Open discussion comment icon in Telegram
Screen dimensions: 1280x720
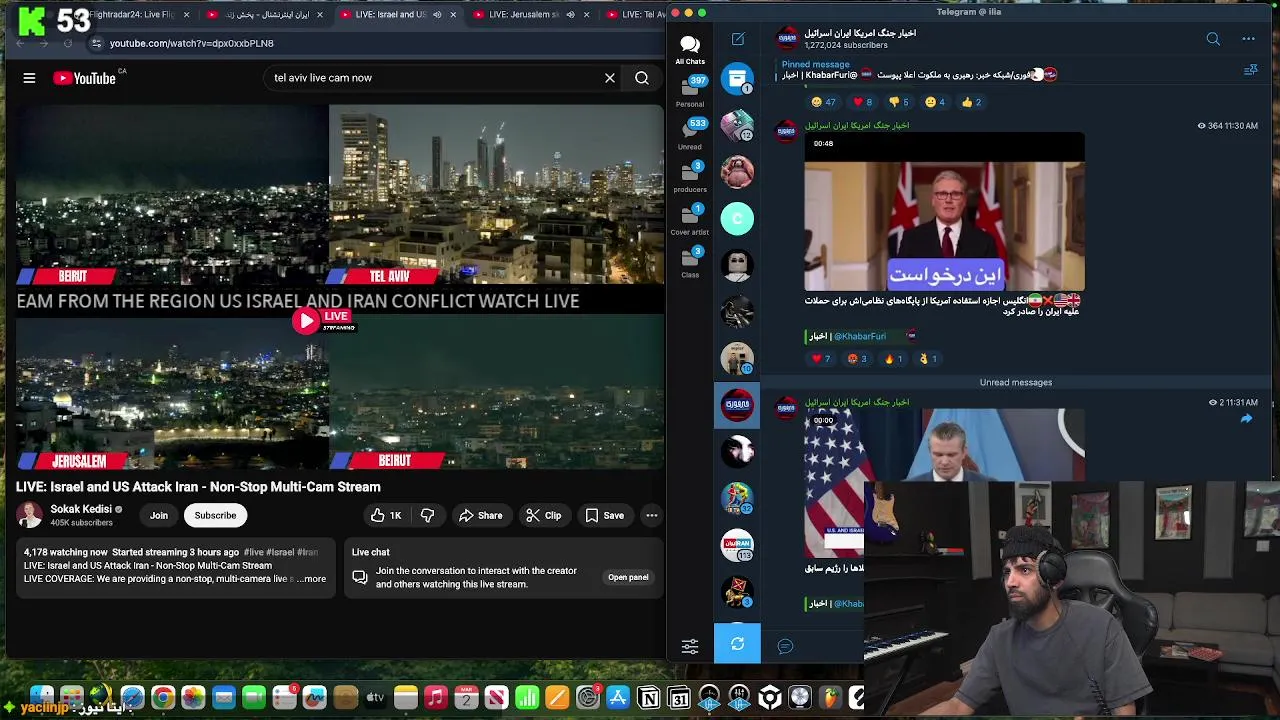pos(785,646)
